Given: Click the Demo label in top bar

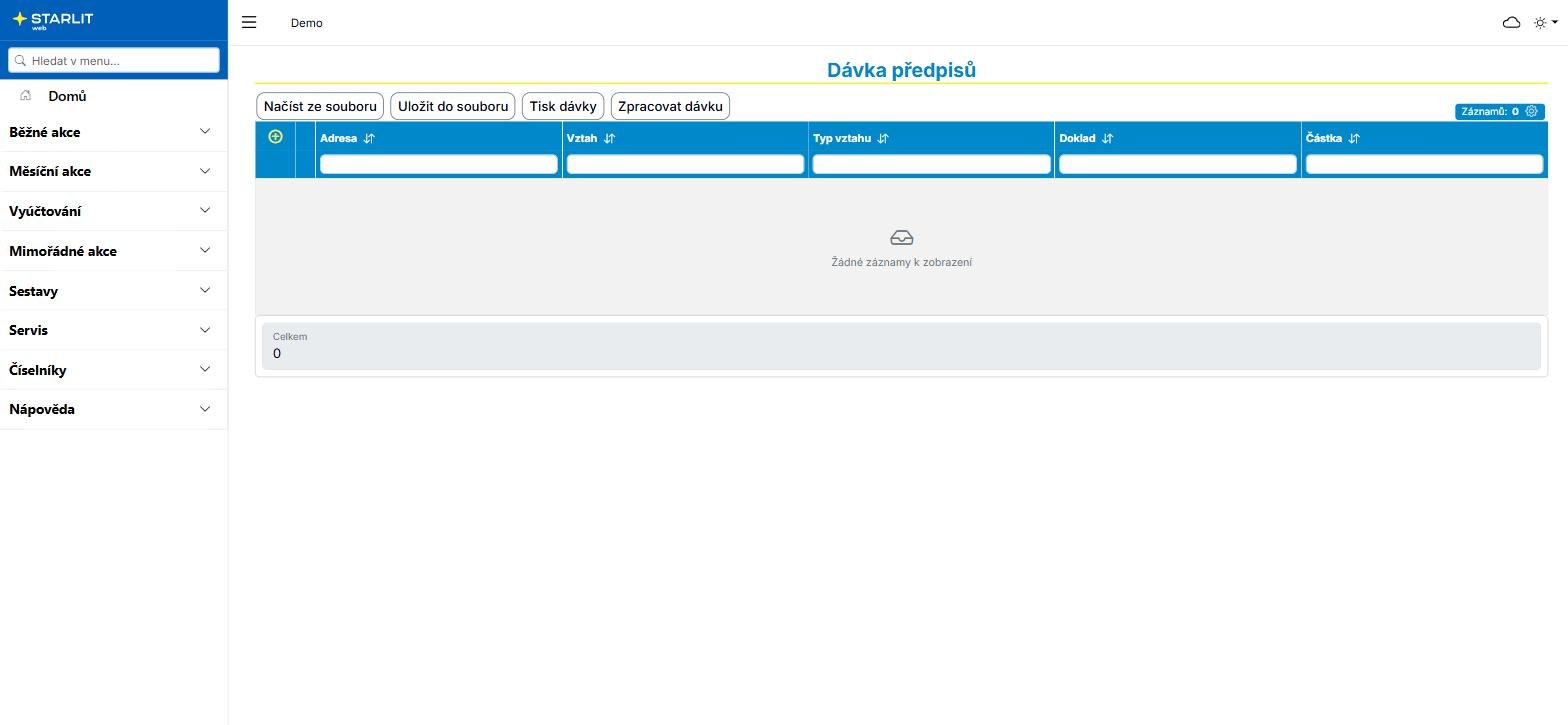Looking at the screenshot, I should point(307,23).
